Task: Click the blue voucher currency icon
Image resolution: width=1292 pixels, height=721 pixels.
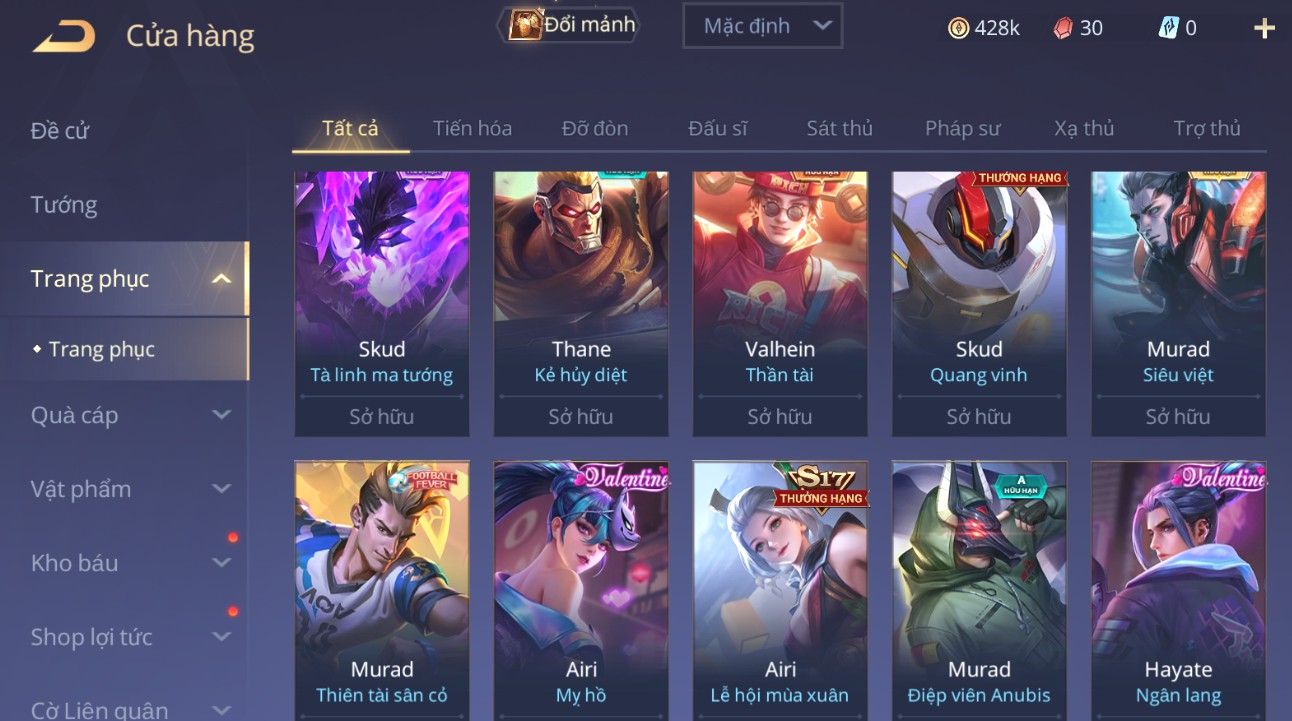Action: (1168, 28)
